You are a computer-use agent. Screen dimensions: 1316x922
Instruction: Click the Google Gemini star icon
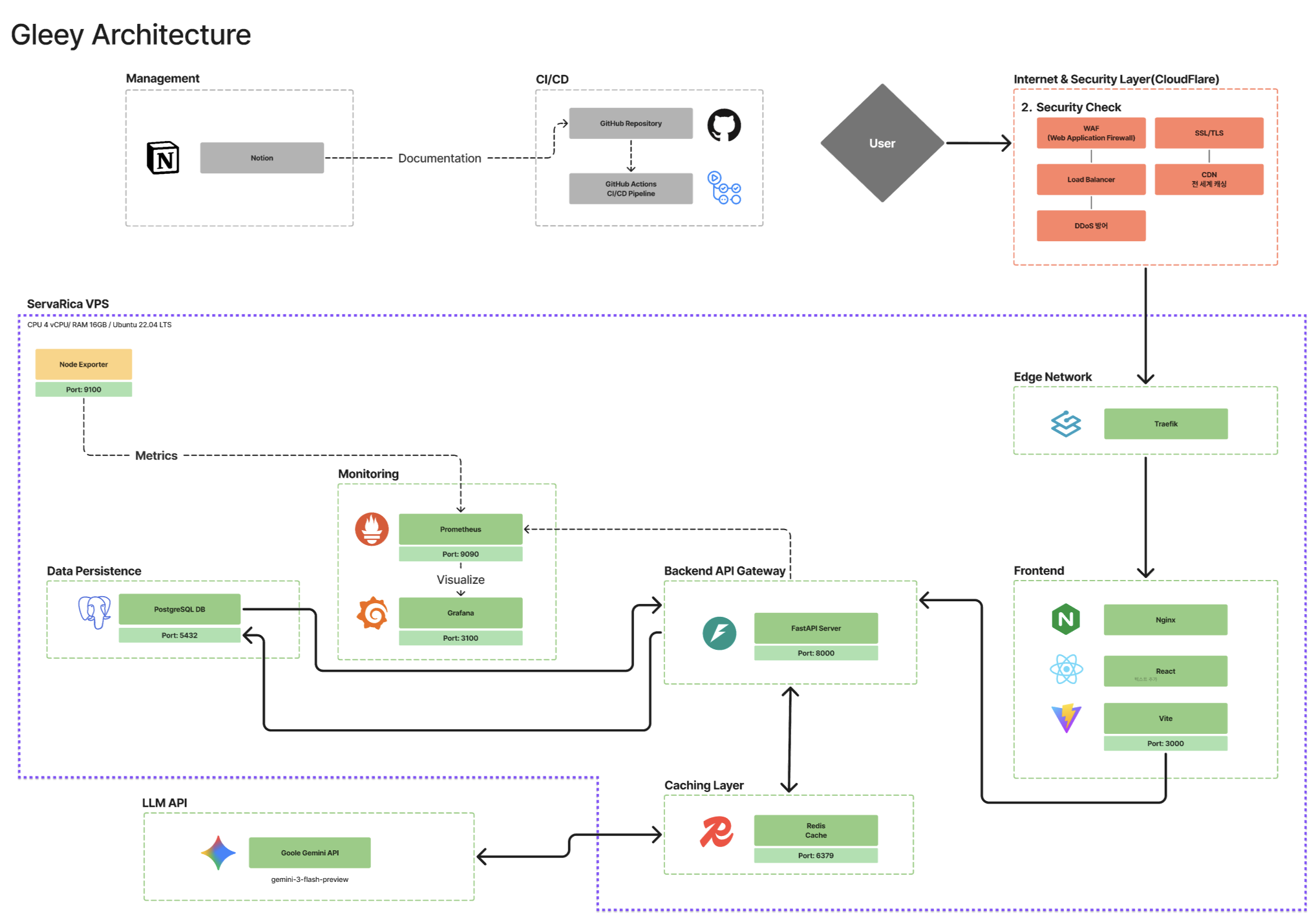tap(218, 853)
